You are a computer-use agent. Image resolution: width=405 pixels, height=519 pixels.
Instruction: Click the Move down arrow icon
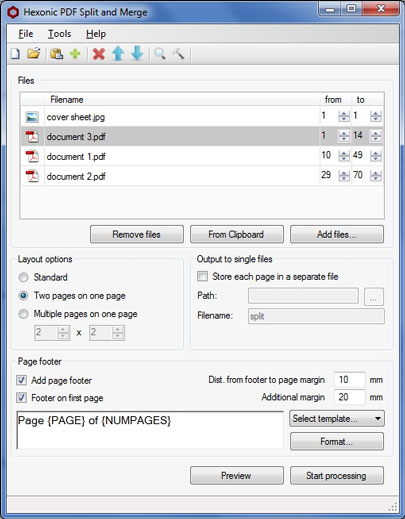tap(137, 54)
